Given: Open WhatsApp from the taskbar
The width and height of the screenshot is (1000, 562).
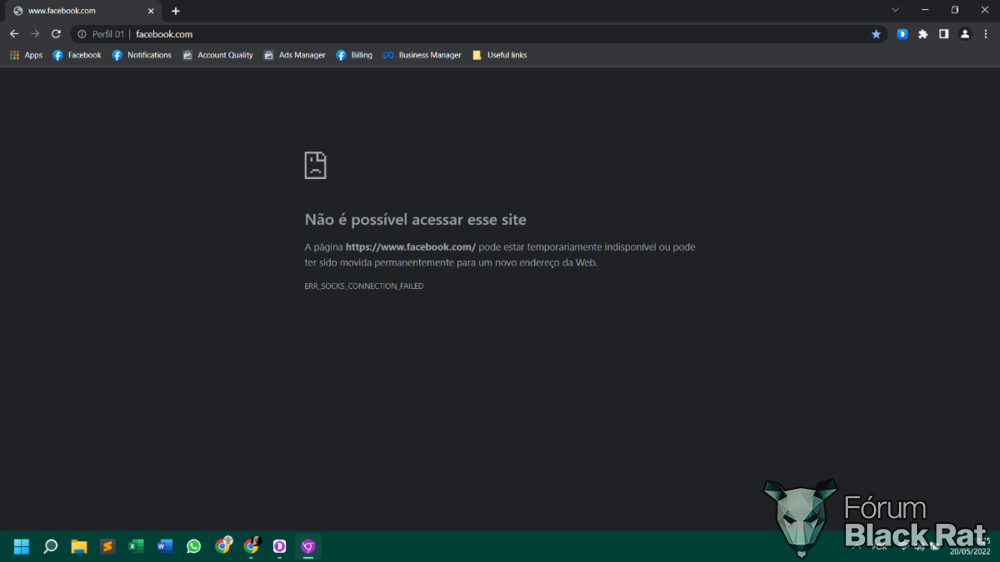Looking at the screenshot, I should (x=194, y=547).
